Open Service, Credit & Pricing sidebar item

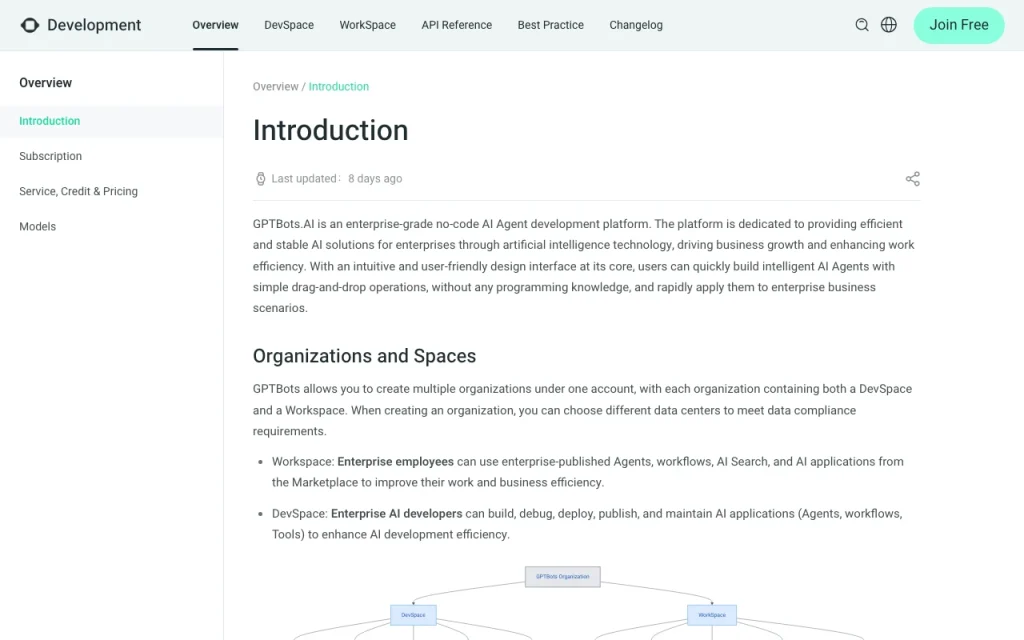(78, 191)
